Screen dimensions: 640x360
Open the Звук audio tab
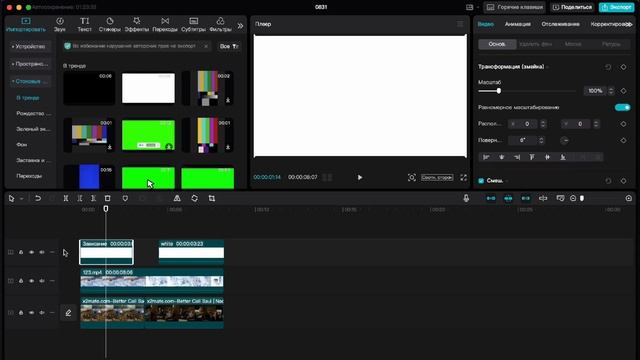[x=60, y=24]
